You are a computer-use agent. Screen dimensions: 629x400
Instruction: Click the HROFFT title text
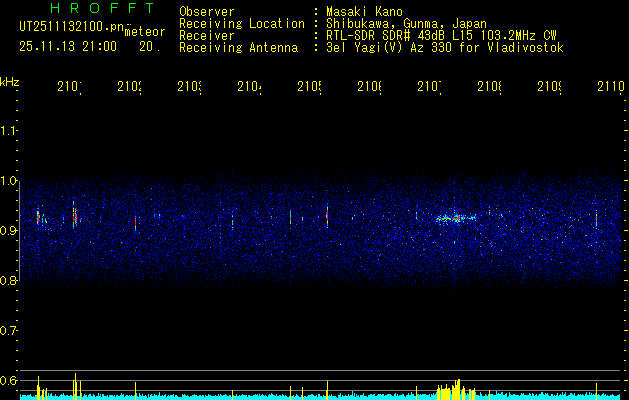pyautogui.click(x=103, y=8)
